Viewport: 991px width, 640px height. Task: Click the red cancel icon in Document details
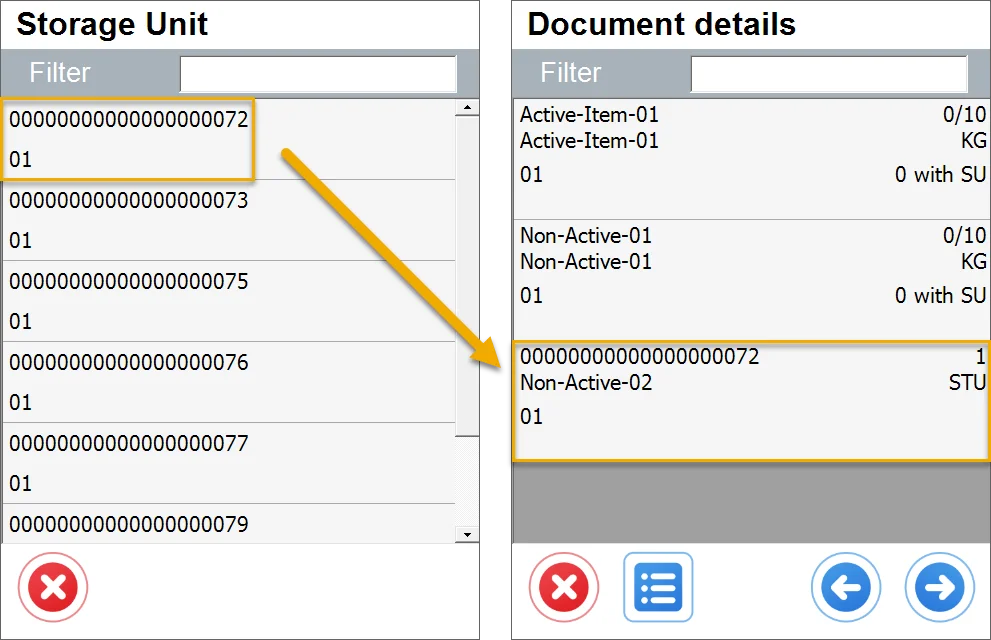[564, 587]
